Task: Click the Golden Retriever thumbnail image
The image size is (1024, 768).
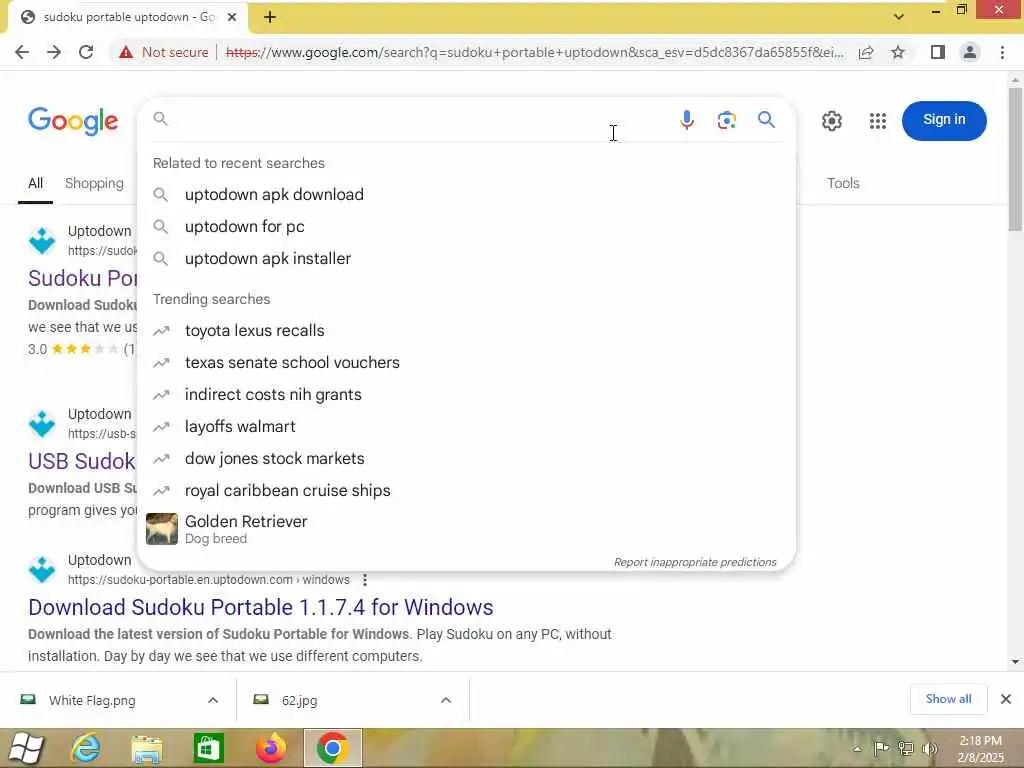Action: pos(161,529)
